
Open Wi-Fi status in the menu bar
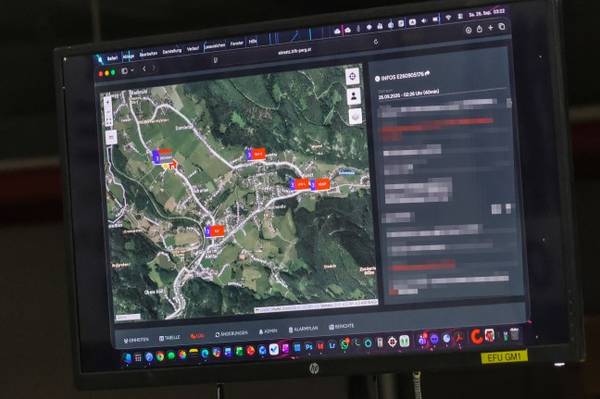[448, 17]
